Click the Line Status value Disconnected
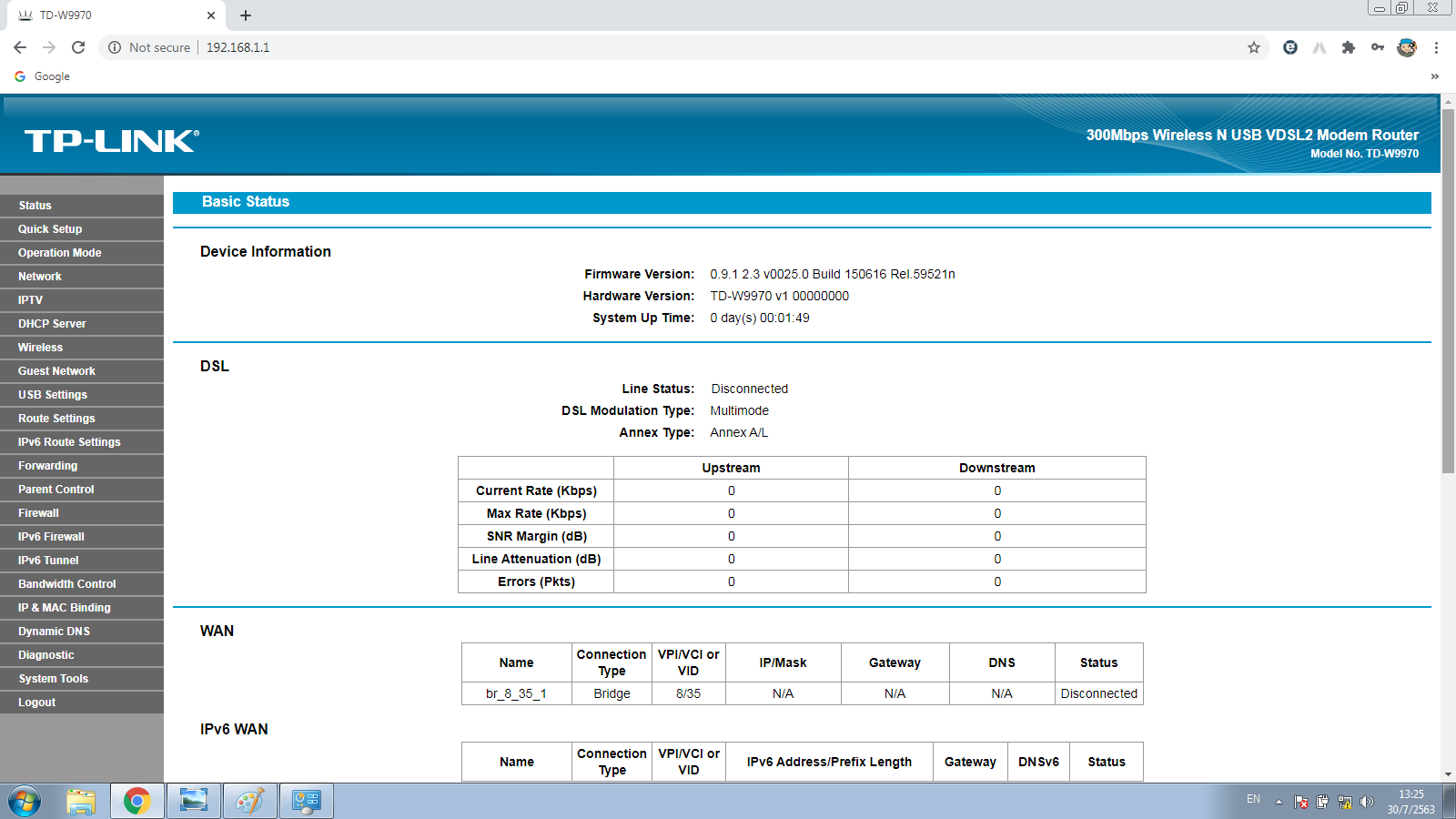This screenshot has width=1456, height=819. coord(750,389)
